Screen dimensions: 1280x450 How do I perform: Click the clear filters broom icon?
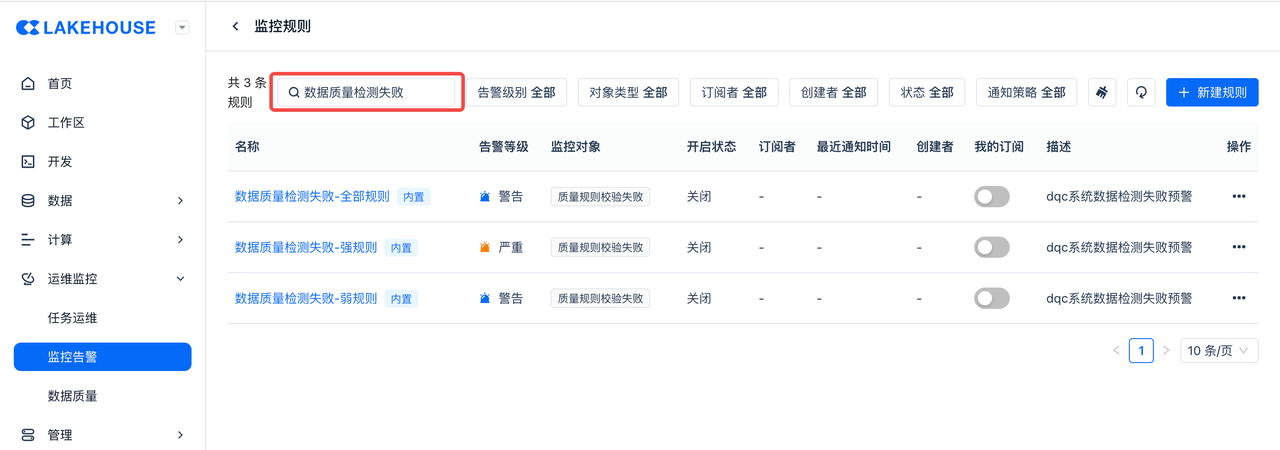(x=1102, y=92)
